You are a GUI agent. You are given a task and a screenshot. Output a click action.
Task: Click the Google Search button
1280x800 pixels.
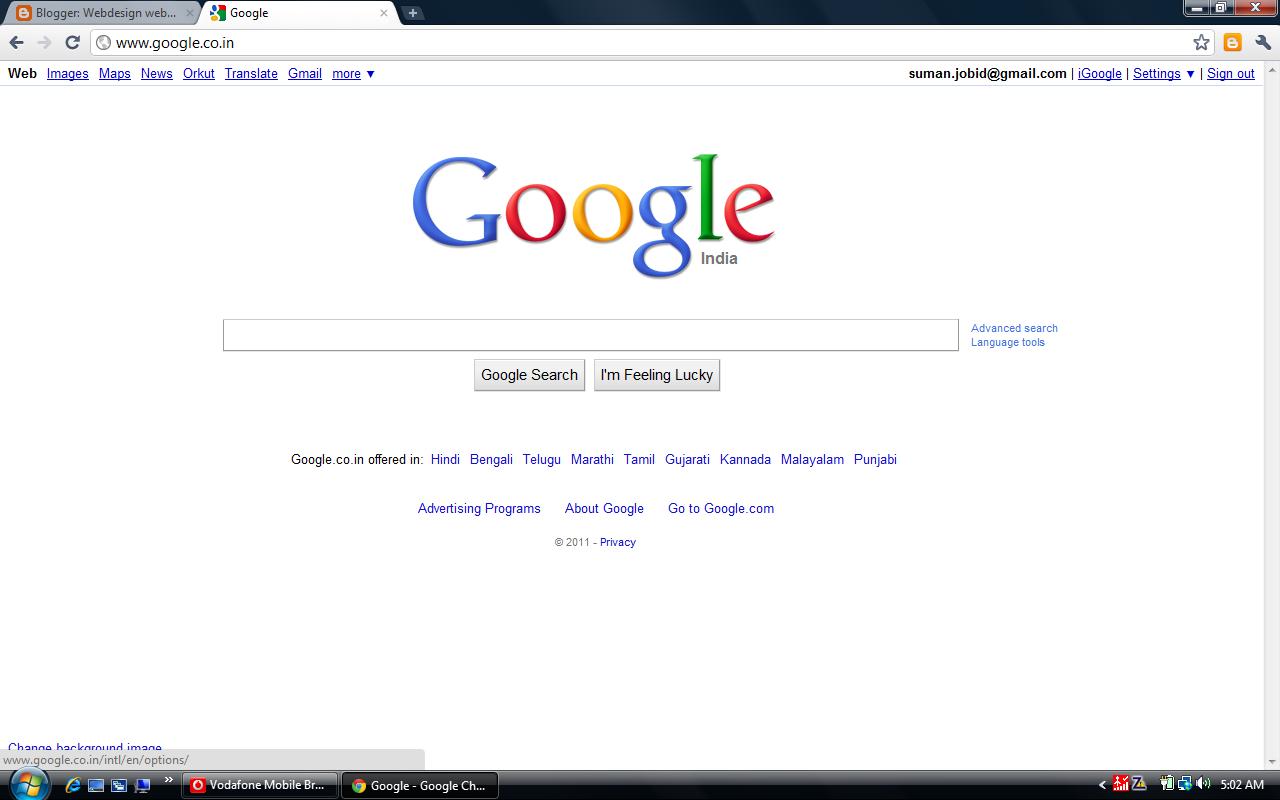pos(529,375)
